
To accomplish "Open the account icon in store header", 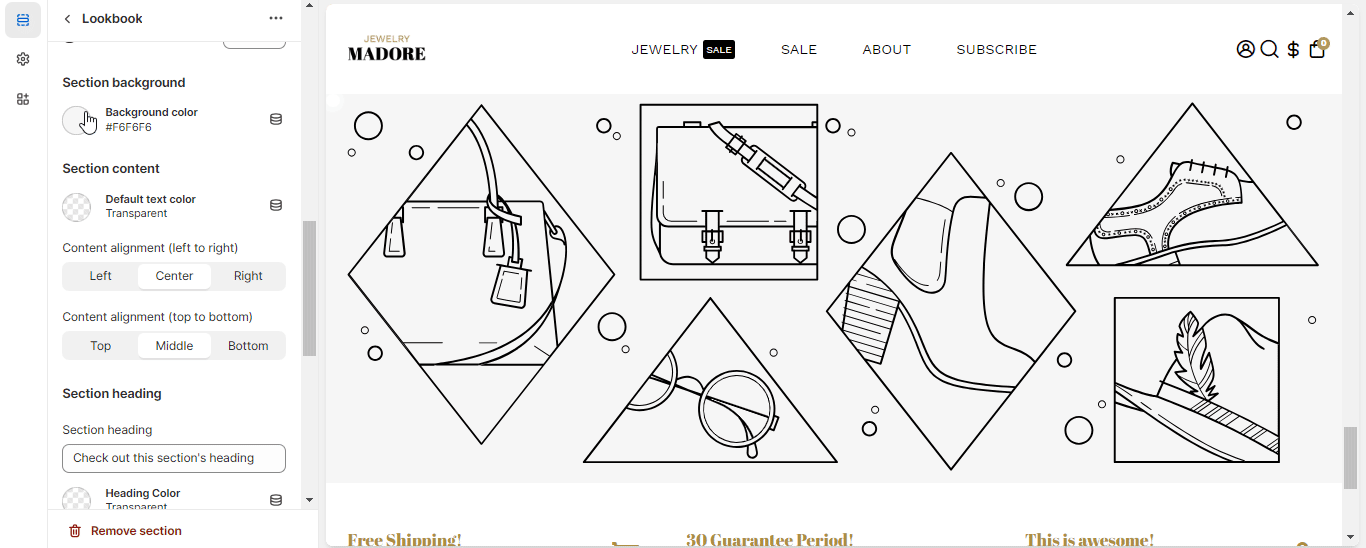I will coord(1245,49).
